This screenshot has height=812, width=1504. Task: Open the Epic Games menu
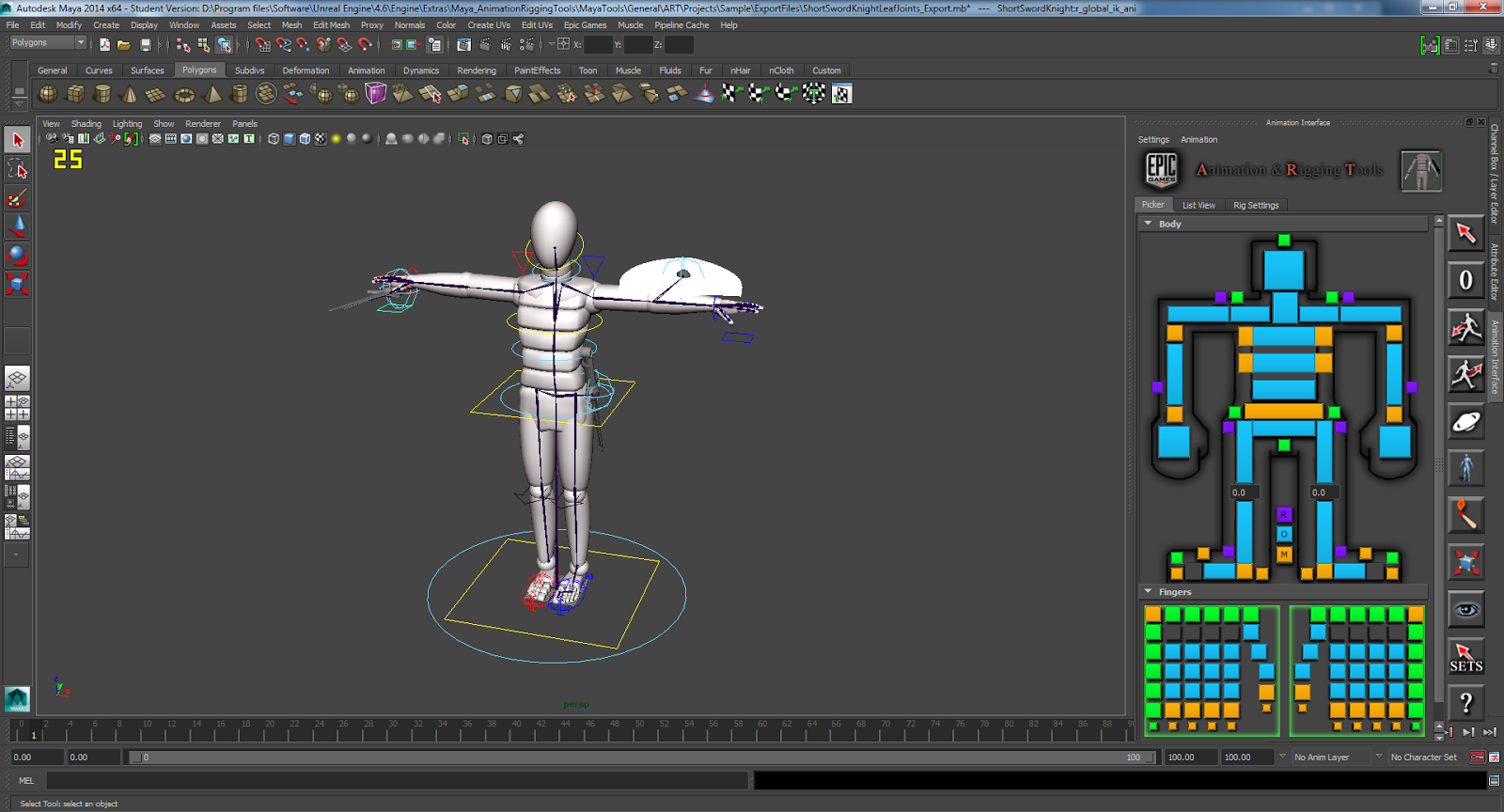tap(585, 25)
